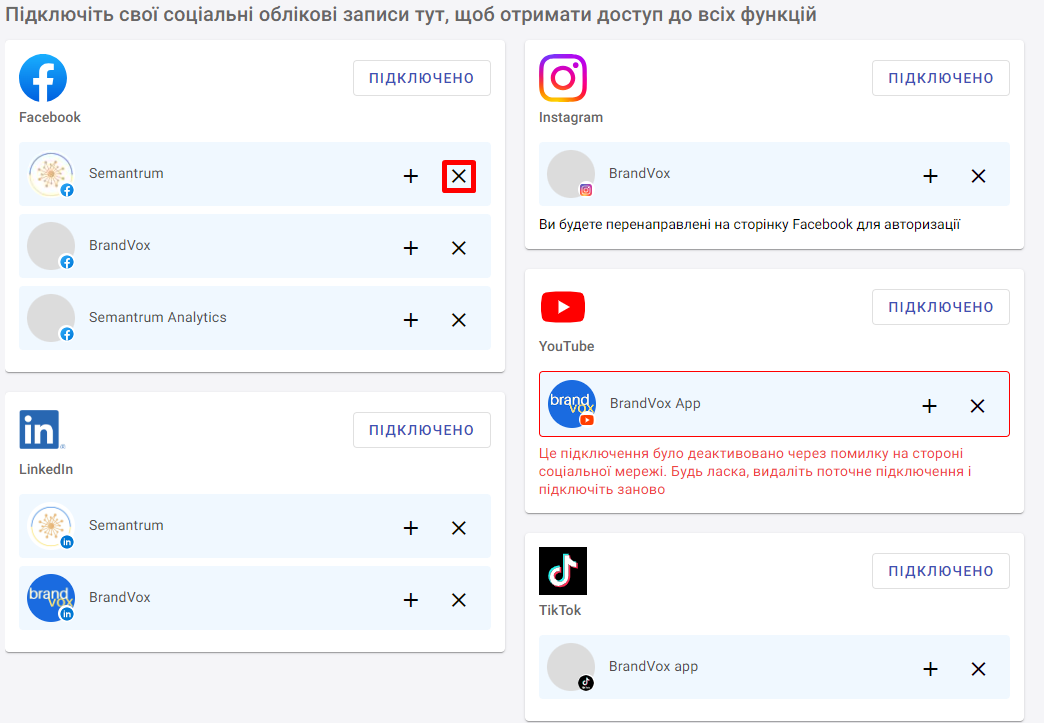Select the 'BrandVox app' TikTok account name
This screenshot has width=1044, height=723.
pyautogui.click(x=653, y=666)
